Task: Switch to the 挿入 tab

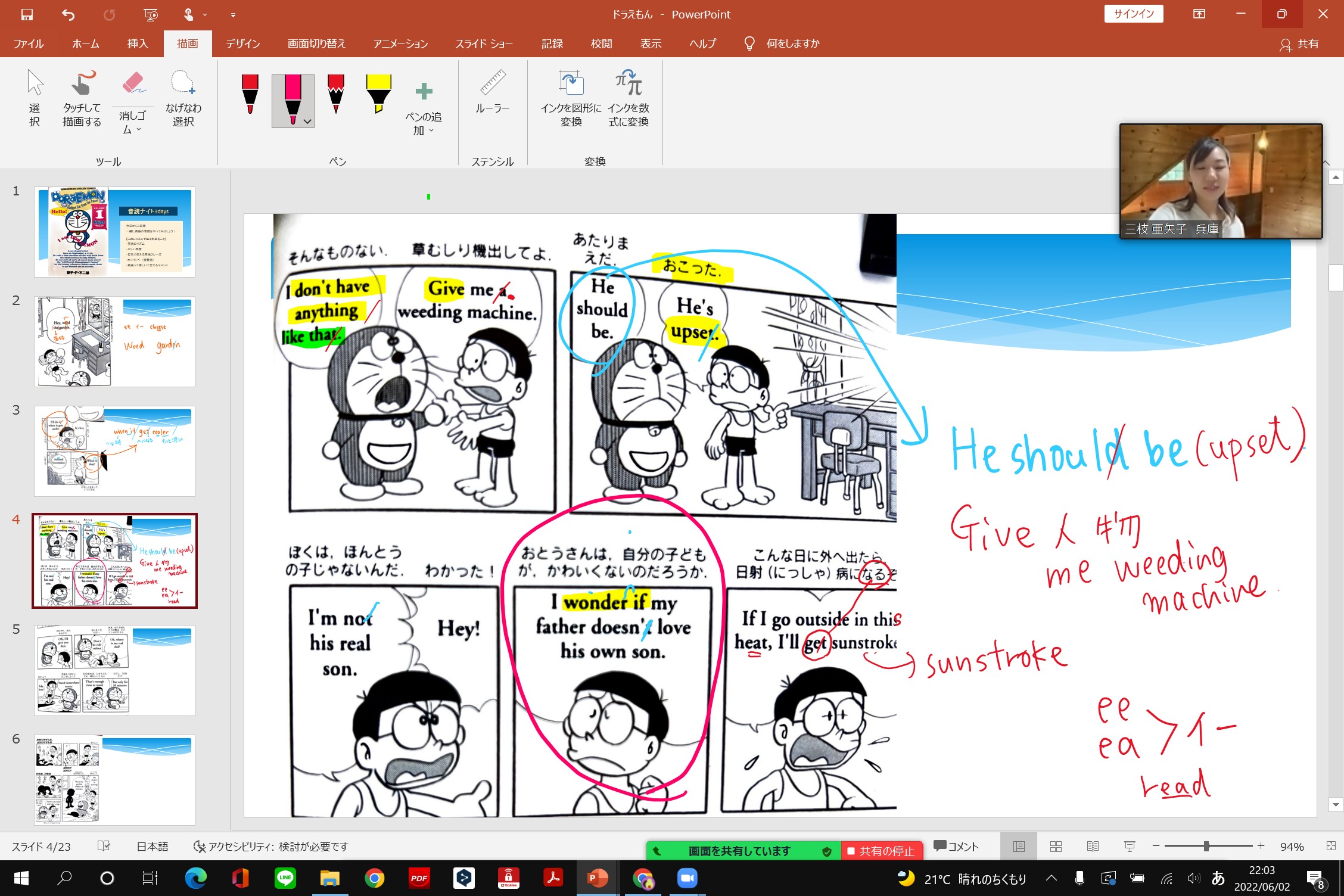Action: coord(138,43)
